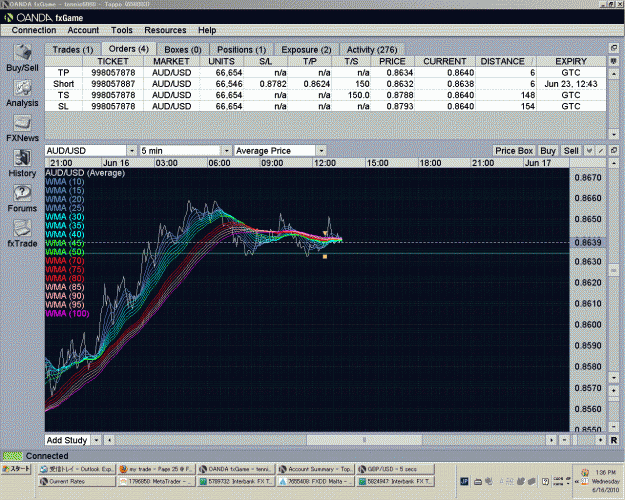
Task: Switch to Outlook Express taskbar window
Action: click(77, 469)
